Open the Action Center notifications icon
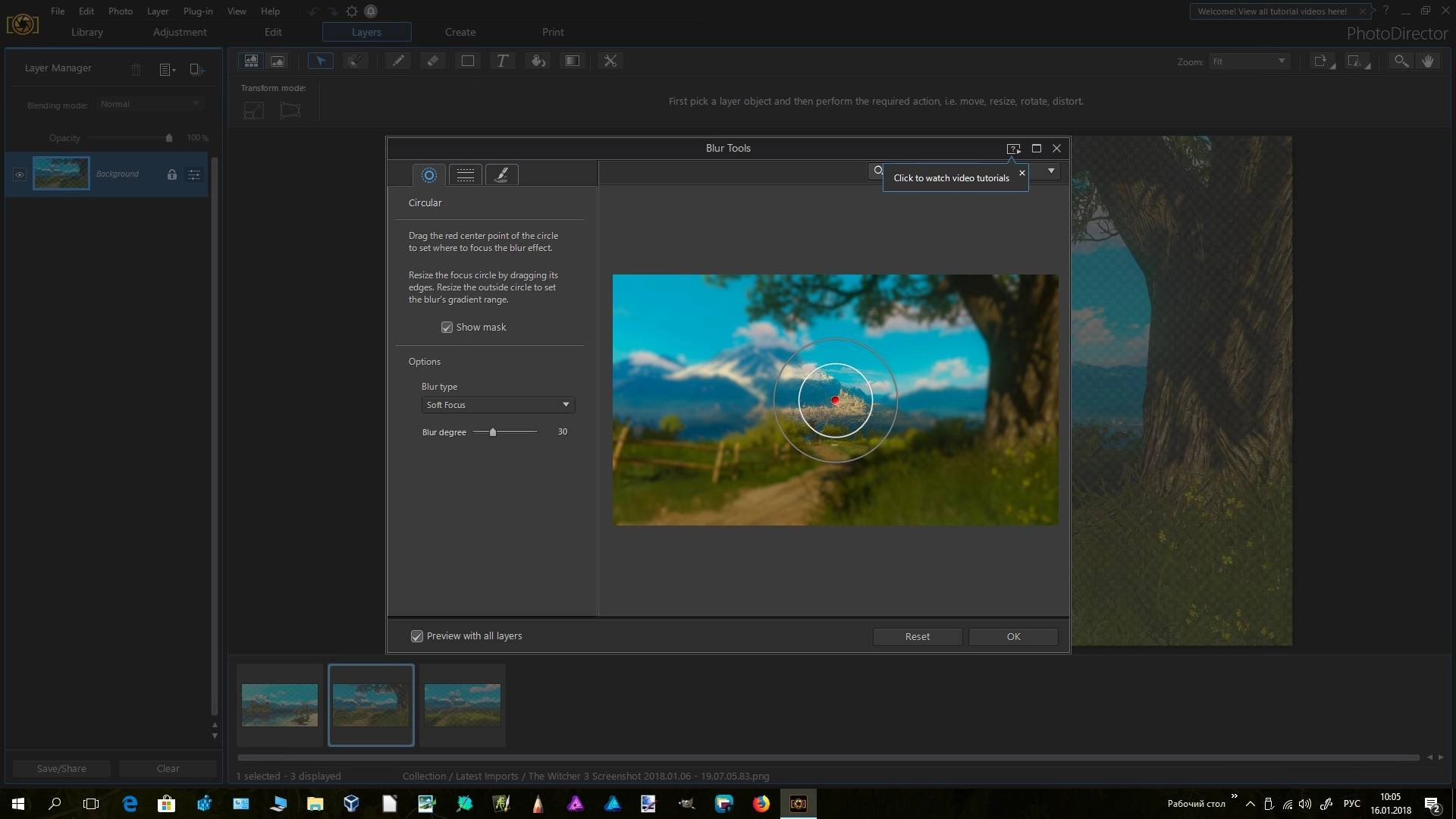Viewport: 1456px width, 819px height. (1432, 804)
